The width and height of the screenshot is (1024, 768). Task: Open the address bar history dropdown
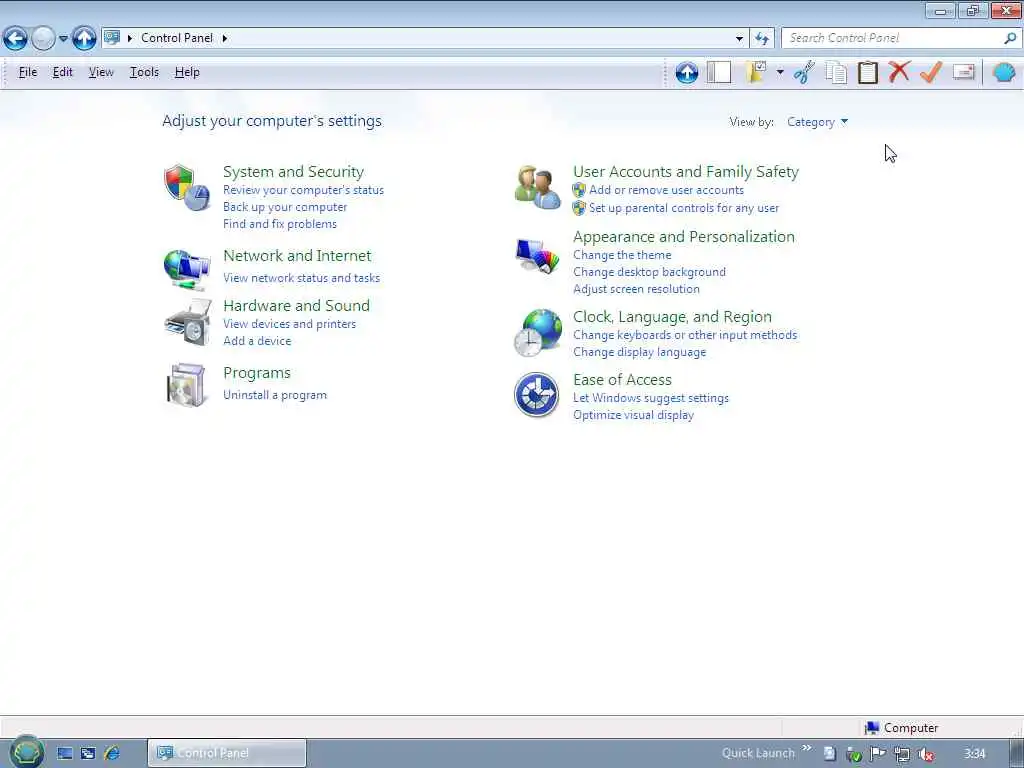pos(739,39)
